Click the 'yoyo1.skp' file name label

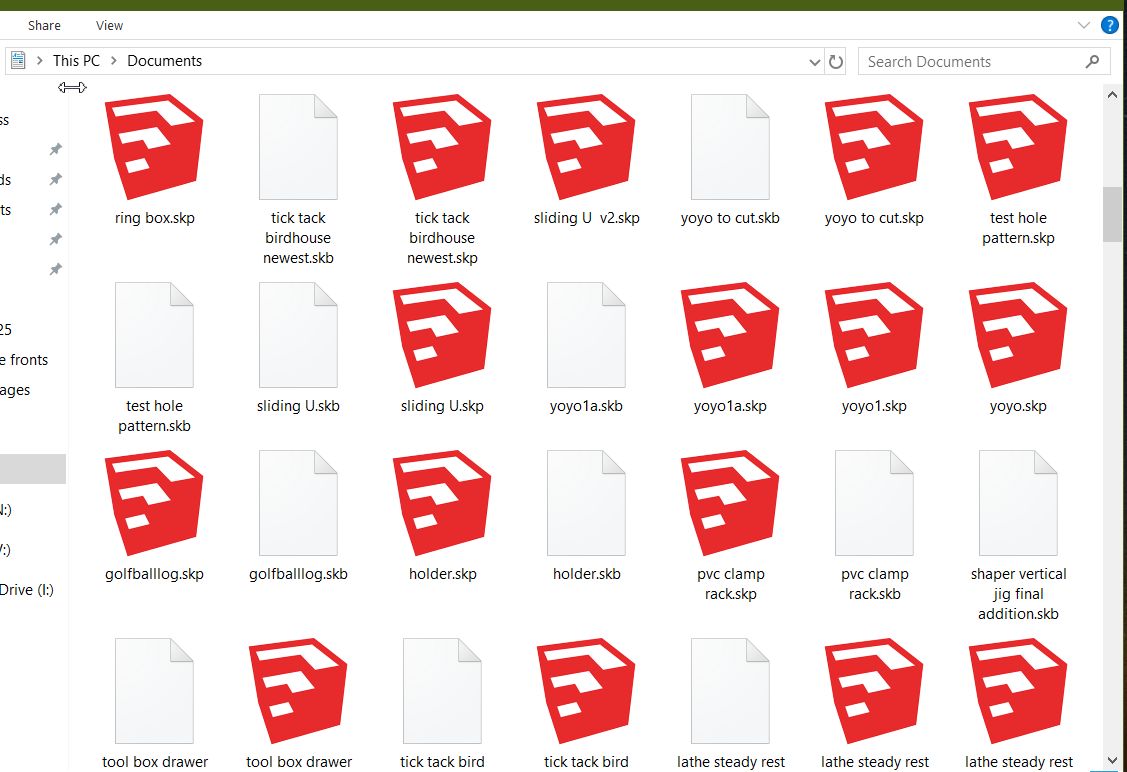point(874,406)
